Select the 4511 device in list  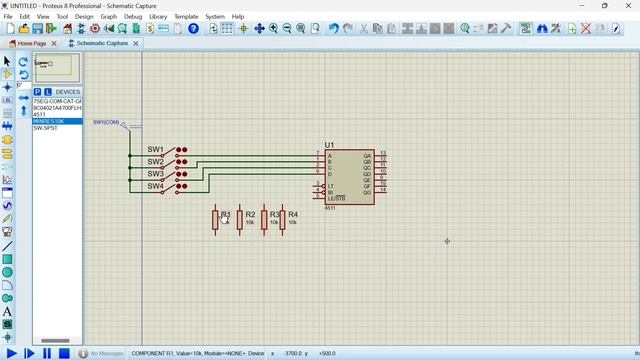[58, 115]
